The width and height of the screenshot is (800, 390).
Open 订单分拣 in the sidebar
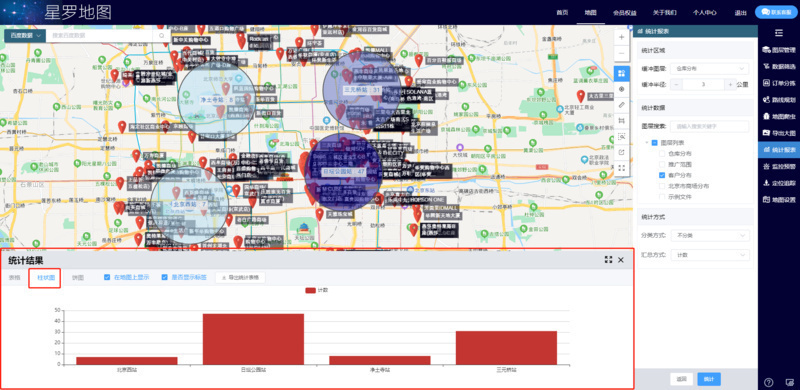(x=779, y=83)
